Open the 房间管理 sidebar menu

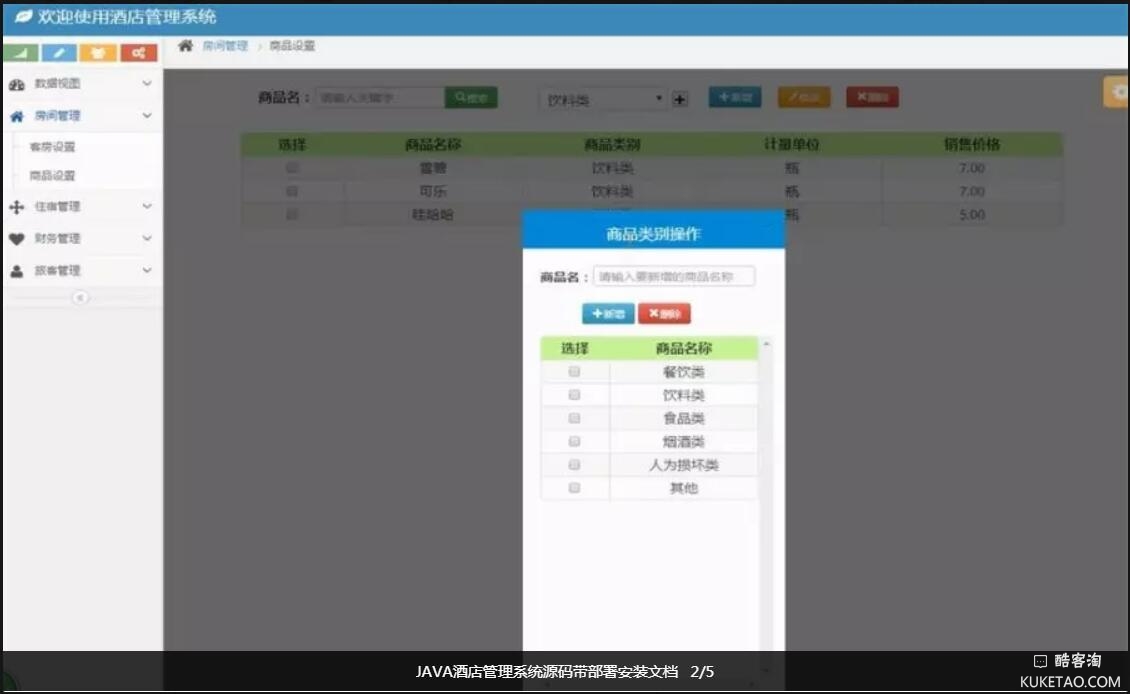82,115
